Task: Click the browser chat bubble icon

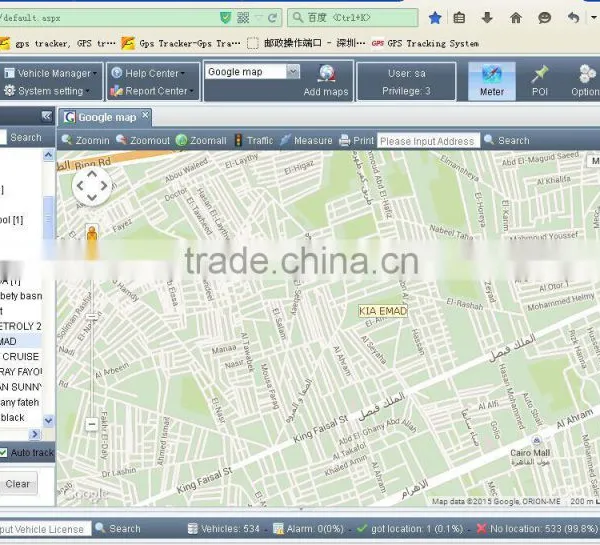Action: pyautogui.click(x=544, y=18)
